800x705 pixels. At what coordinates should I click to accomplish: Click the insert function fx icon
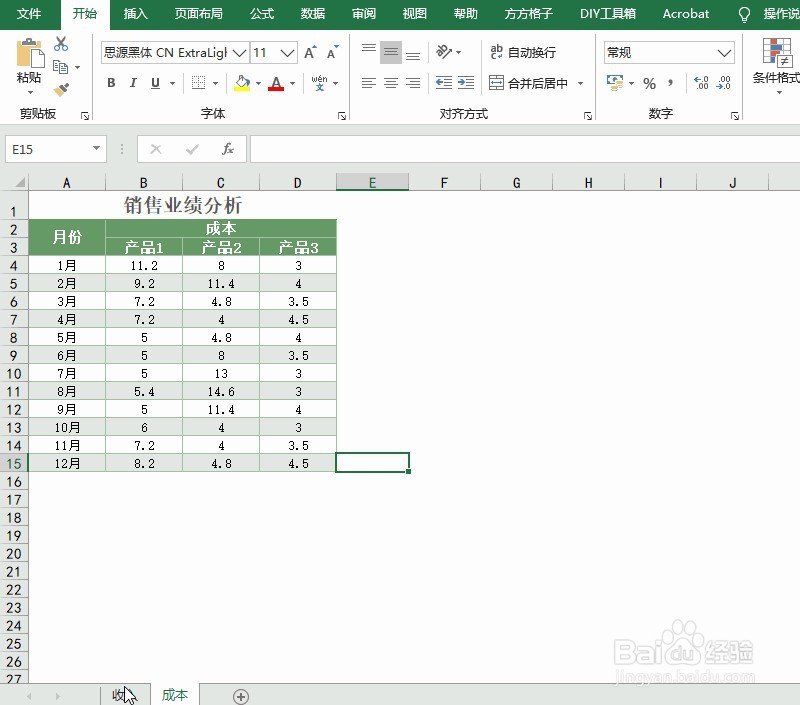(228, 149)
